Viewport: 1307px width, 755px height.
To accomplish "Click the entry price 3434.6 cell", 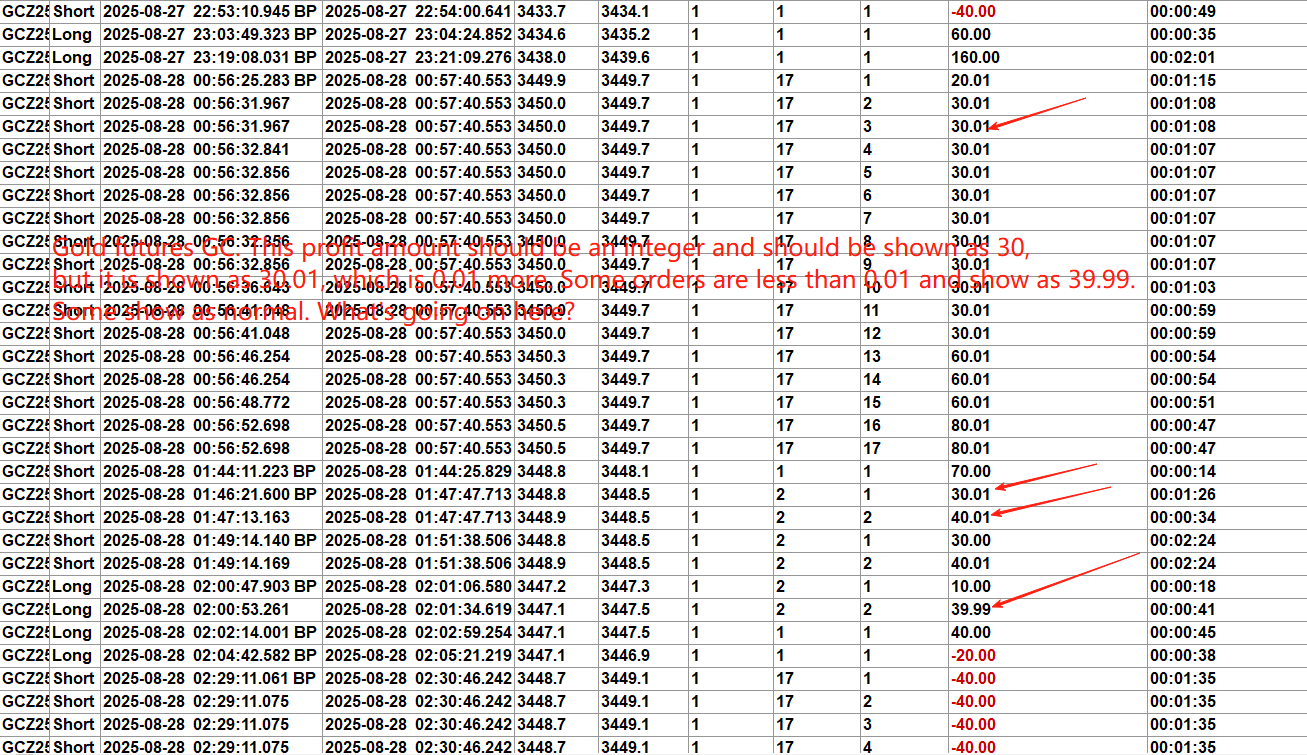I will [x=556, y=34].
